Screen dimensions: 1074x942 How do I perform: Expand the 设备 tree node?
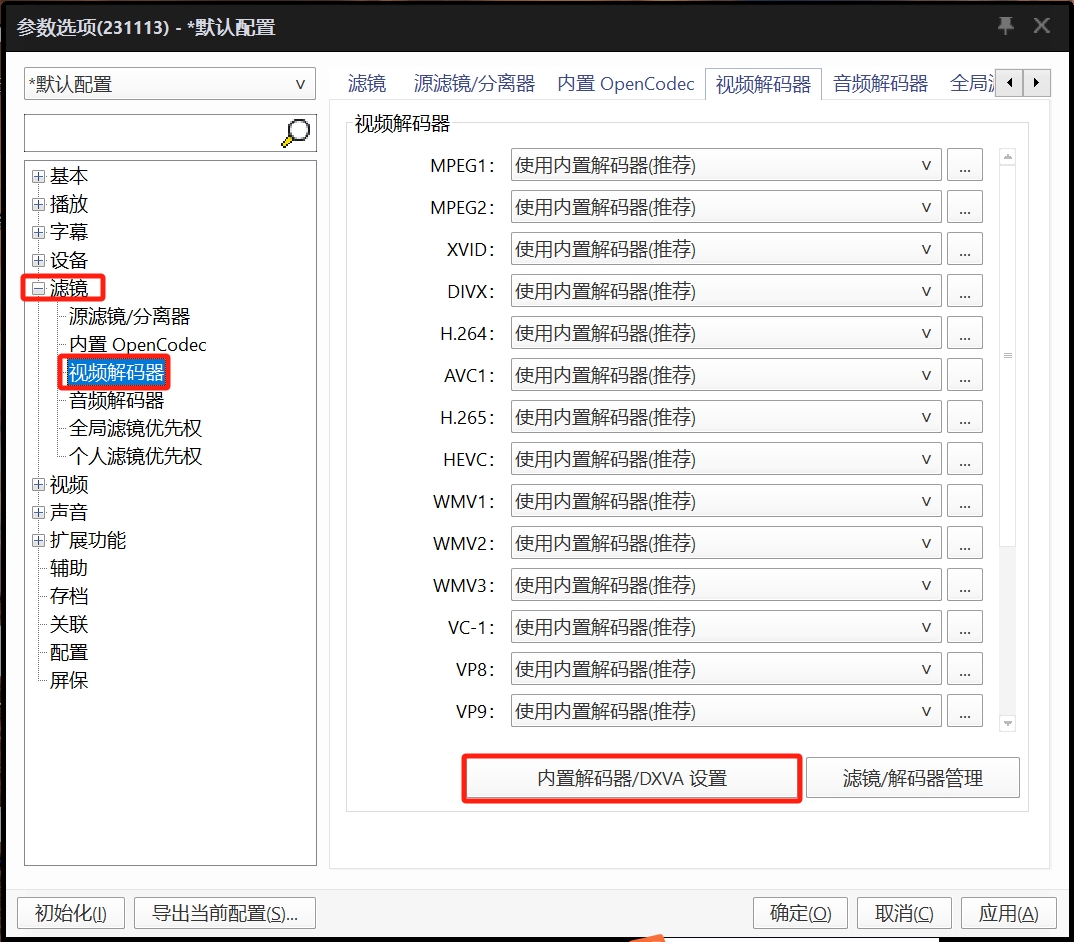(38, 260)
